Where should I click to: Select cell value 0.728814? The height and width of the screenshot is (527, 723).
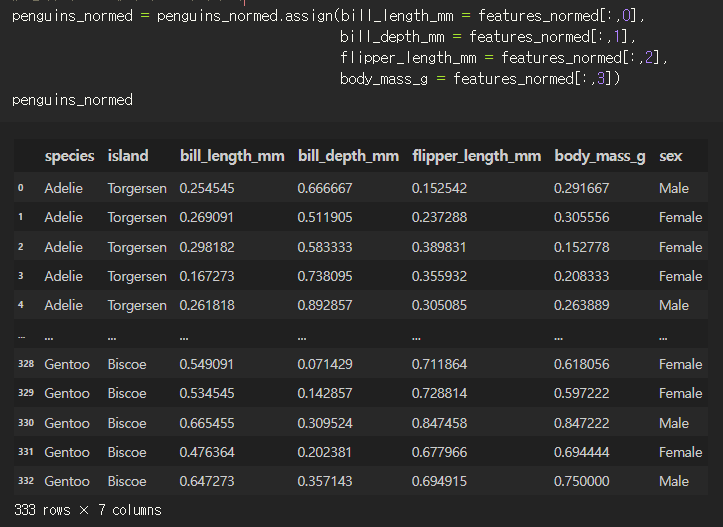[x=439, y=393]
